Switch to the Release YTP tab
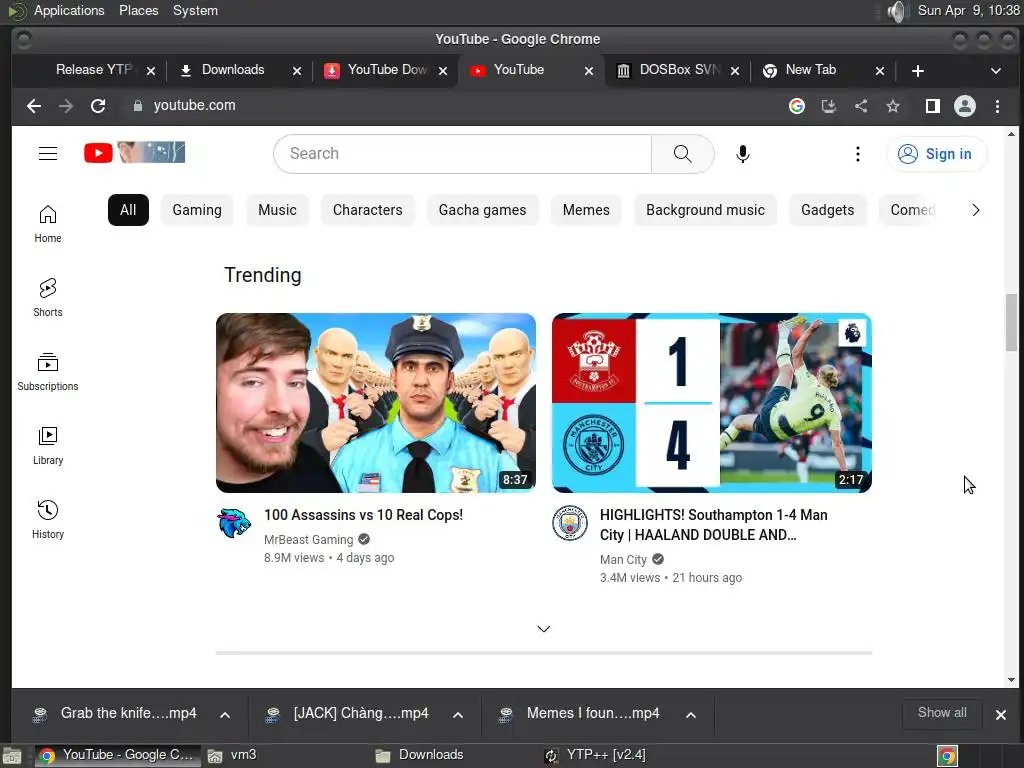 (93, 70)
